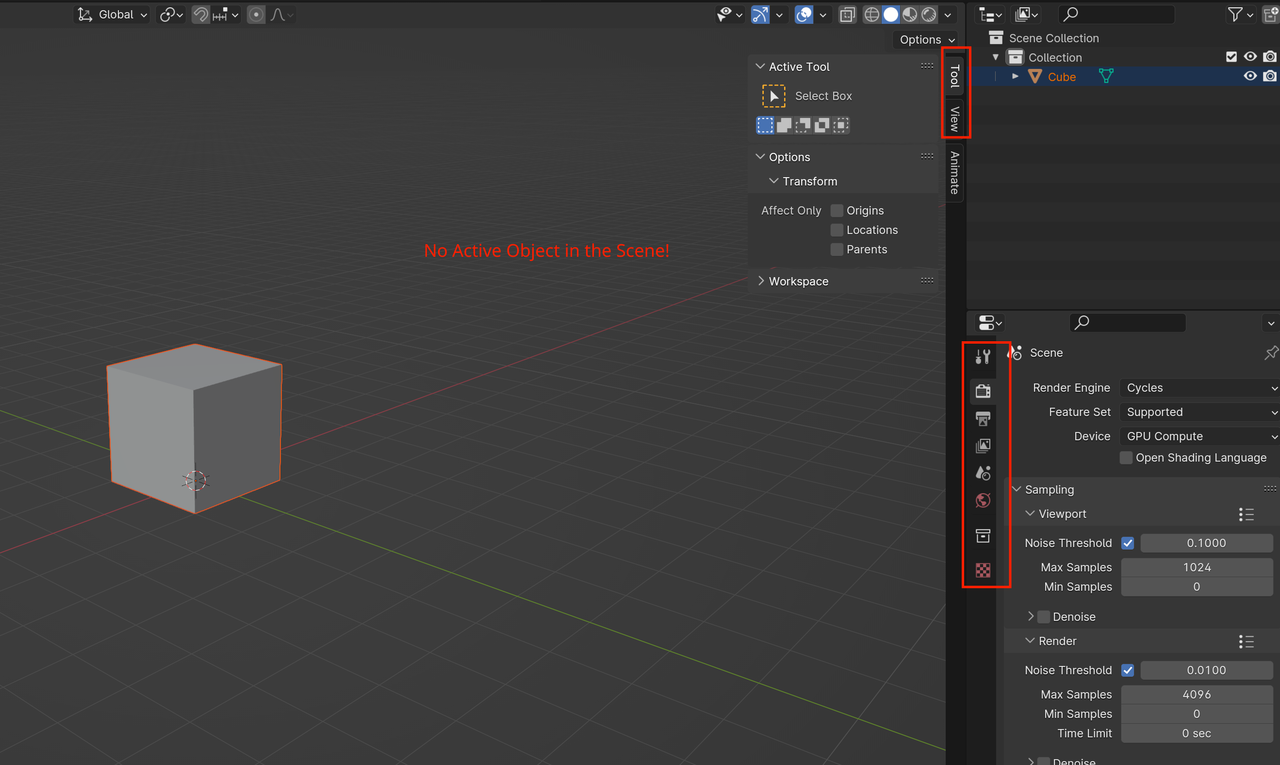The width and height of the screenshot is (1280, 765).
Task: Open the Device GPU Compute dropdown
Action: point(1200,436)
